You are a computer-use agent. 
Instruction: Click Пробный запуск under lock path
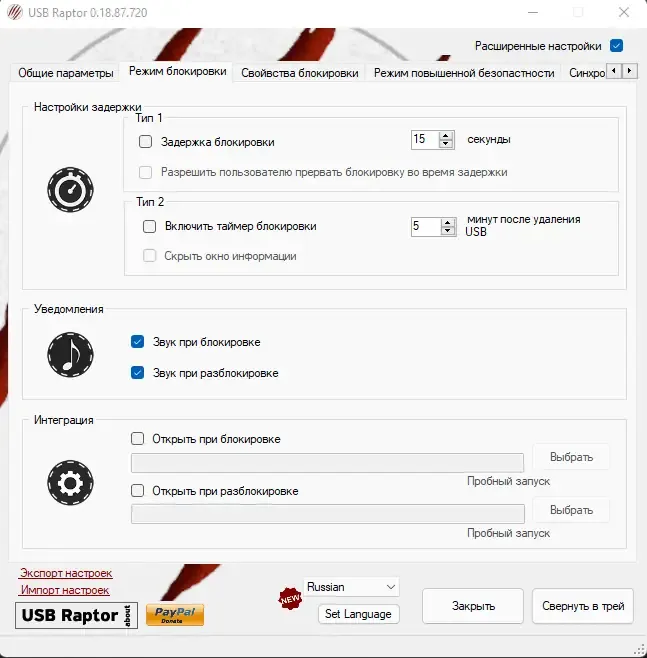pyautogui.click(x=508, y=481)
